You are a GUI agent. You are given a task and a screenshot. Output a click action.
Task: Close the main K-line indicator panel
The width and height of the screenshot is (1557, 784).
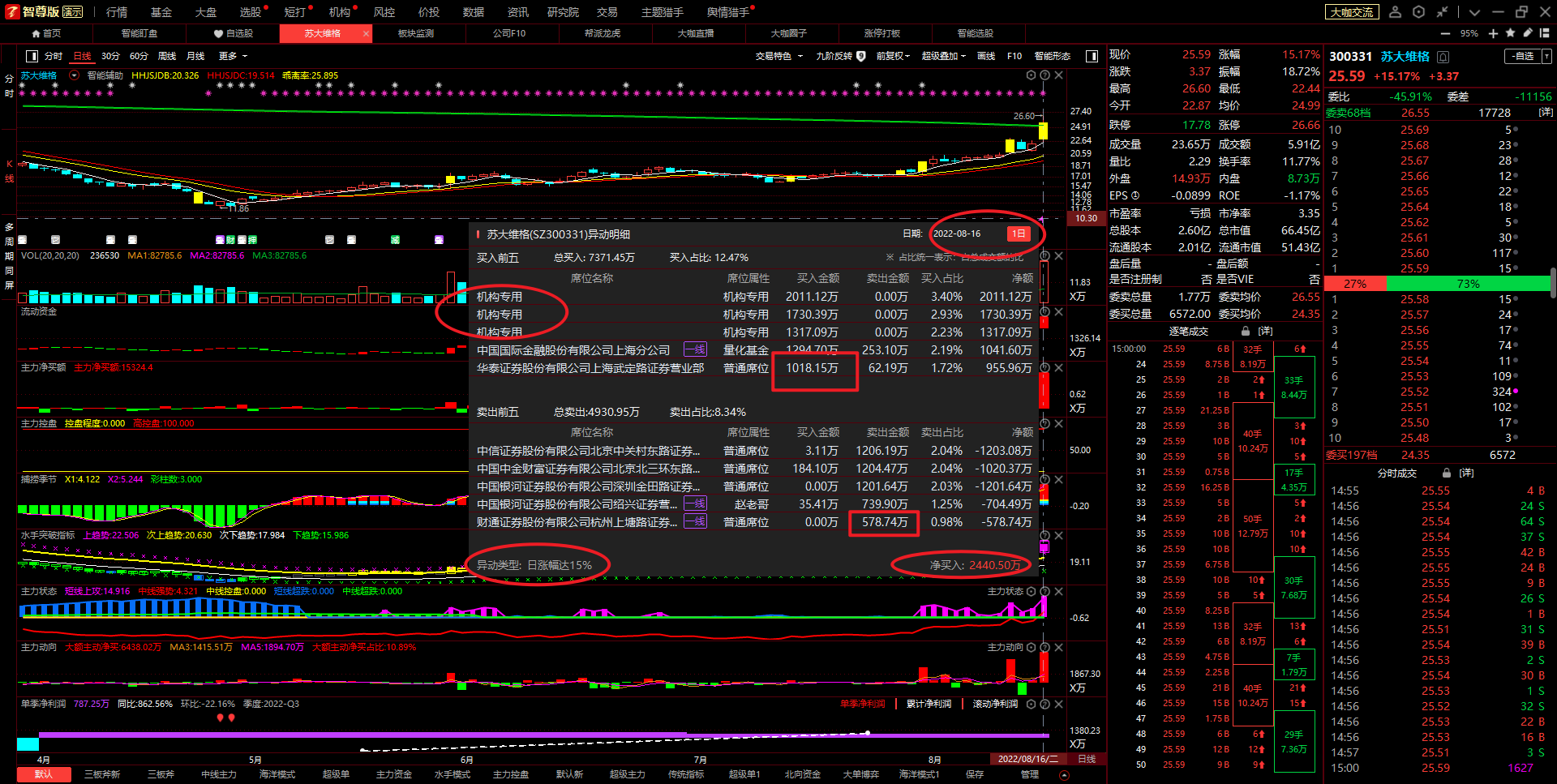[1059, 75]
